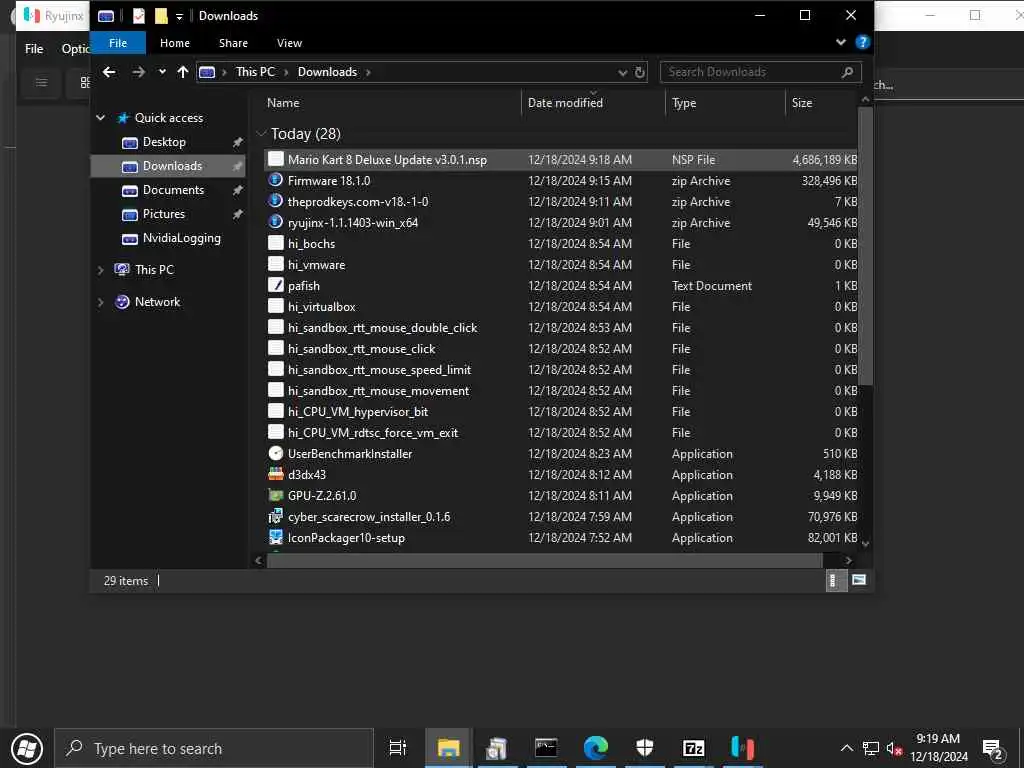The height and width of the screenshot is (768, 1024).
Task: Open the File ribbon tab
Action: 118,43
